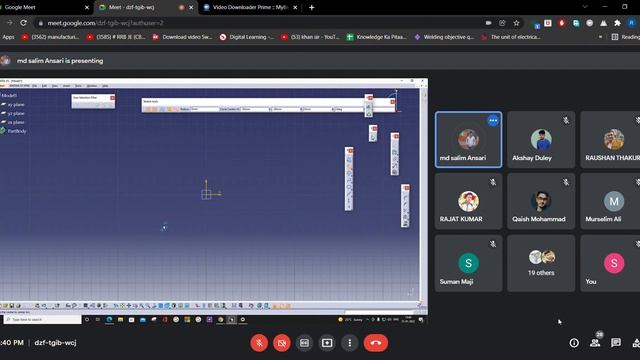Screen dimensions: 640x360
Task: Open the chat with everyone panel
Action: tap(616, 342)
